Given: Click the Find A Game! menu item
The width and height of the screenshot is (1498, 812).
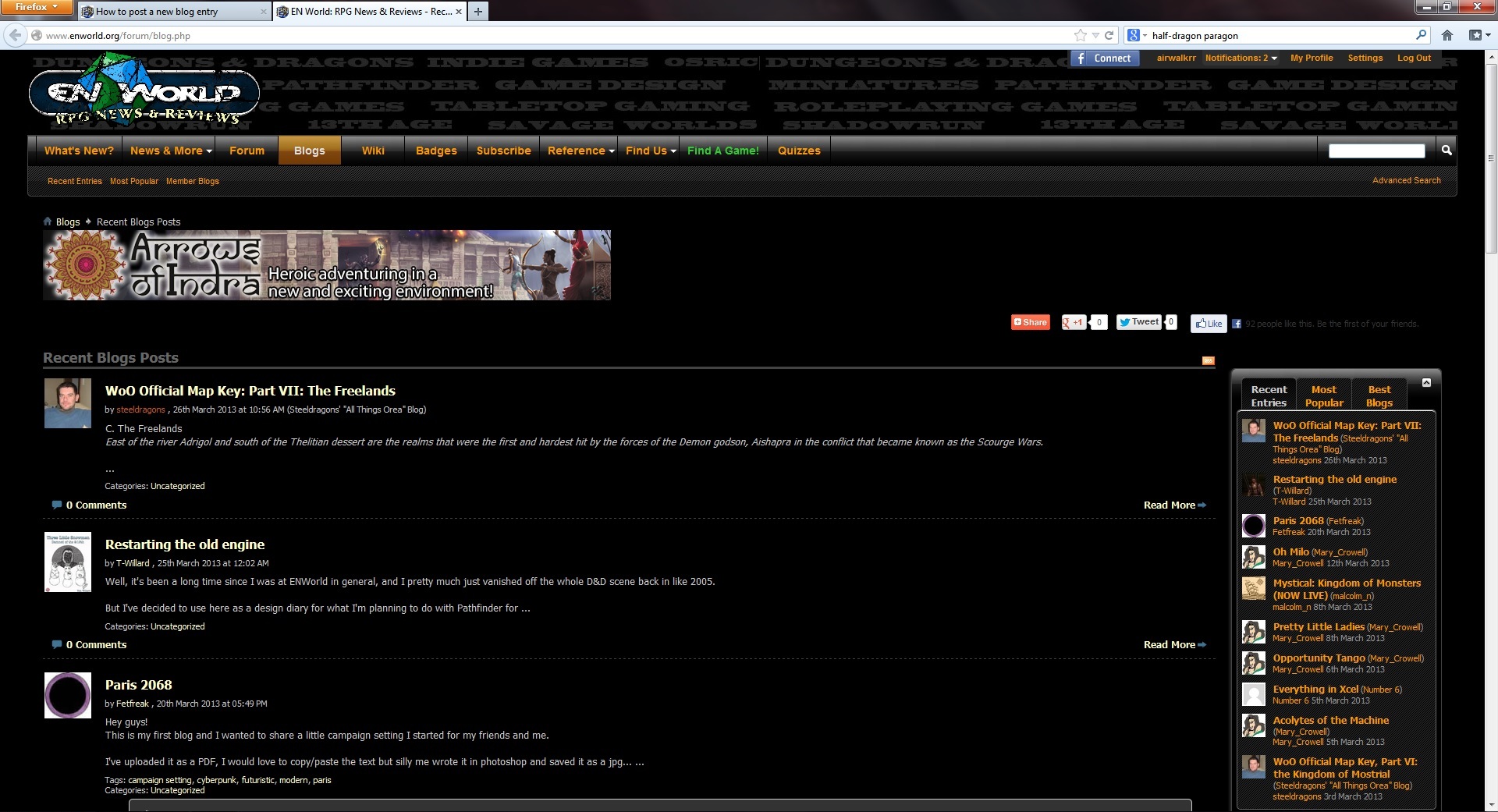Looking at the screenshot, I should (x=722, y=151).
